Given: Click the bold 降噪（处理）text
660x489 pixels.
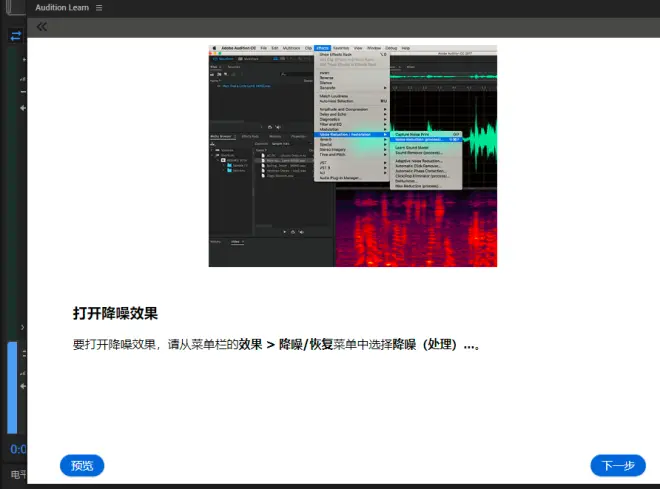Looking at the screenshot, I should click(x=425, y=345).
